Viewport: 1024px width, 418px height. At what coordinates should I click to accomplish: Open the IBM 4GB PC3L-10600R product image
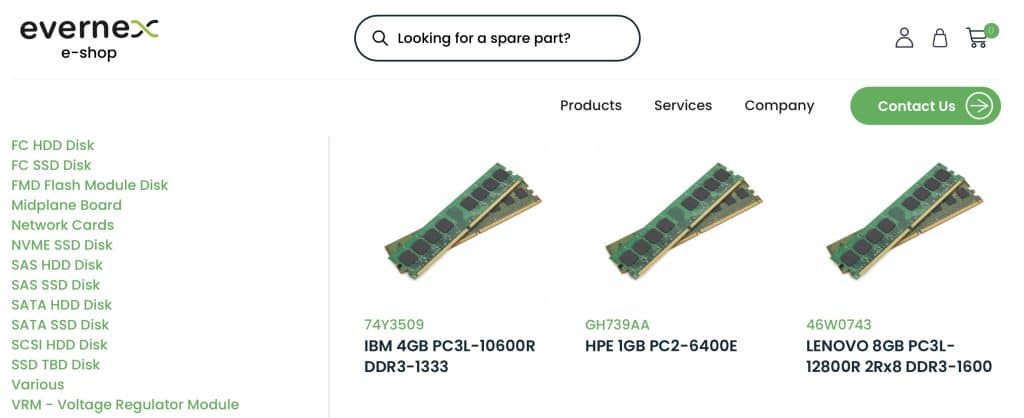(x=457, y=225)
